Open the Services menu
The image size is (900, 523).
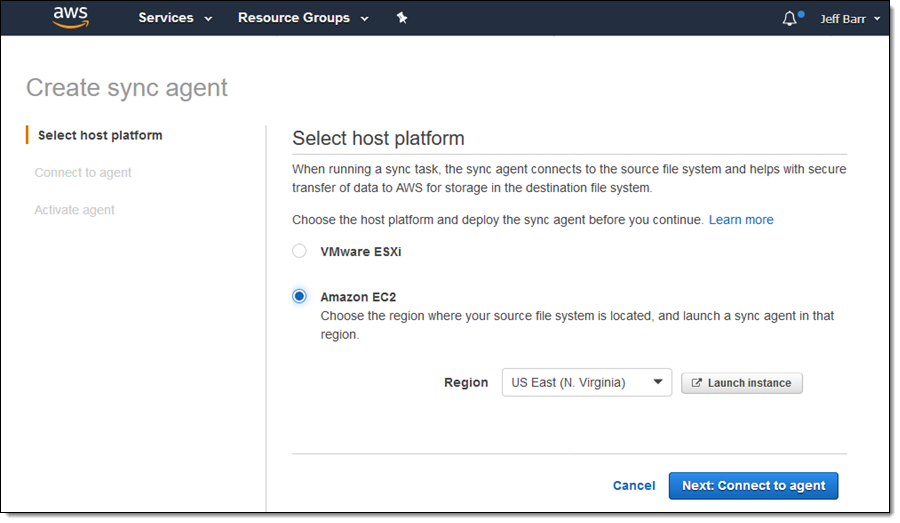tap(166, 18)
